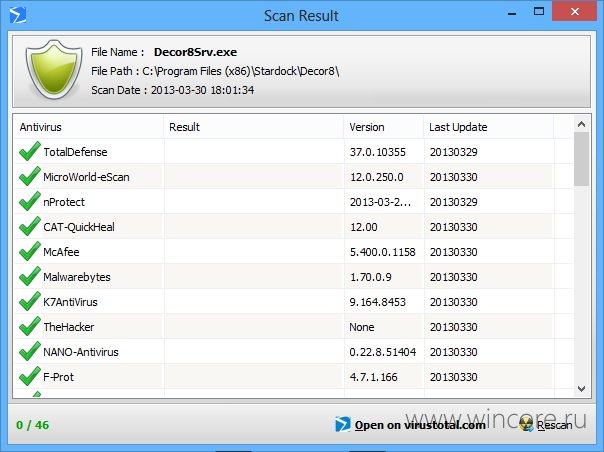Click version 5.400.0.1158 cell
This screenshot has height=452, width=604.
pyautogui.click(x=383, y=252)
